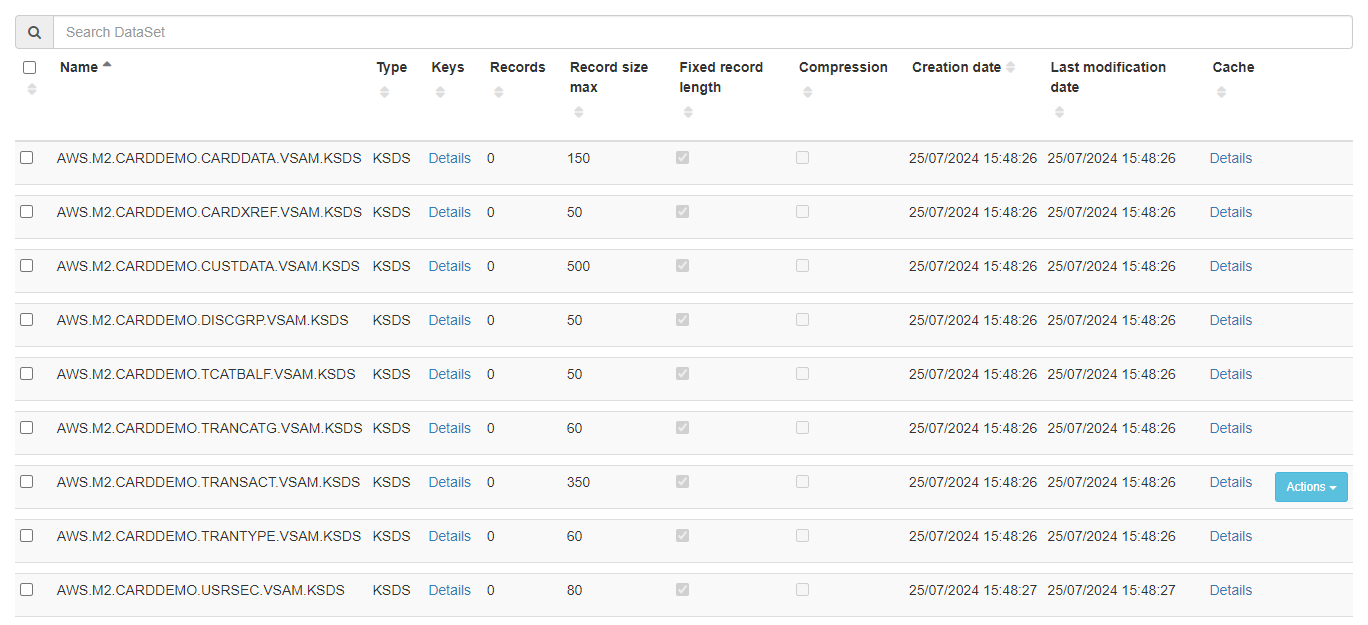This screenshot has height=625, width=1368.
Task: Open Keys Details for CUSTDATA dataset
Action: pyautogui.click(x=449, y=266)
